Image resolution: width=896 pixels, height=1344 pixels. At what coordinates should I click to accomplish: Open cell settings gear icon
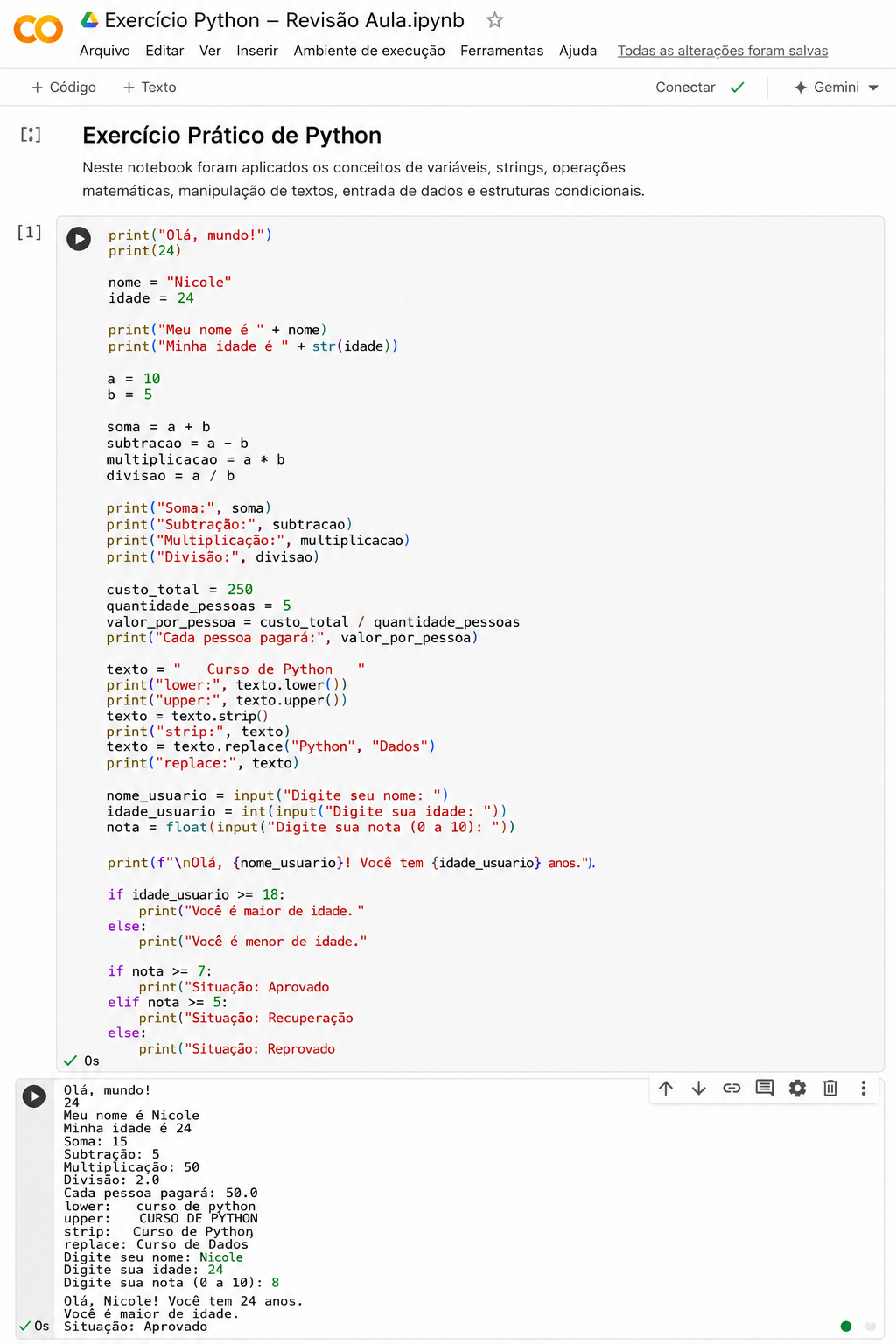click(x=797, y=1088)
